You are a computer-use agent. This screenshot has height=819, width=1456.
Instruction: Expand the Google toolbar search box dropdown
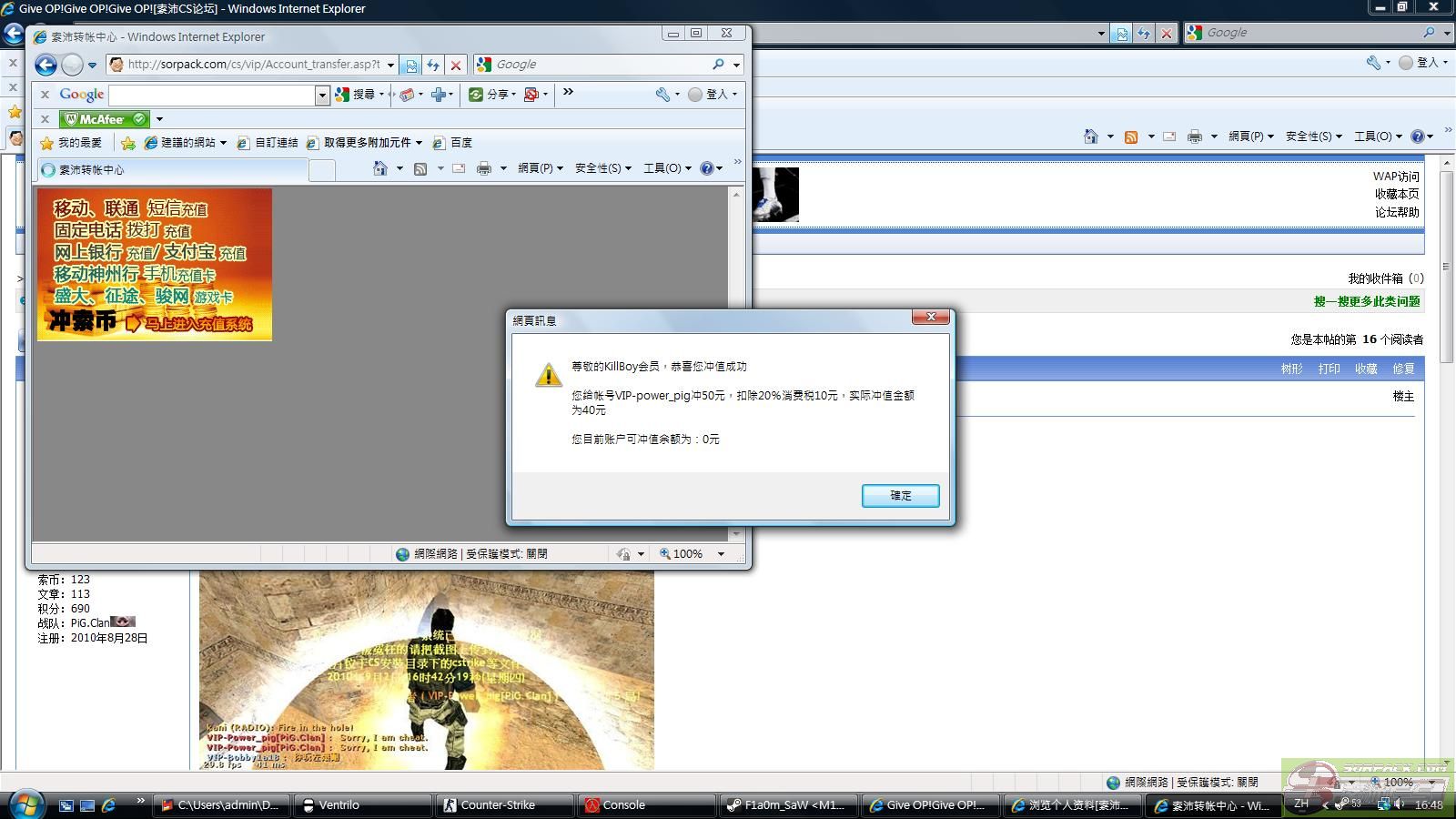[x=321, y=95]
